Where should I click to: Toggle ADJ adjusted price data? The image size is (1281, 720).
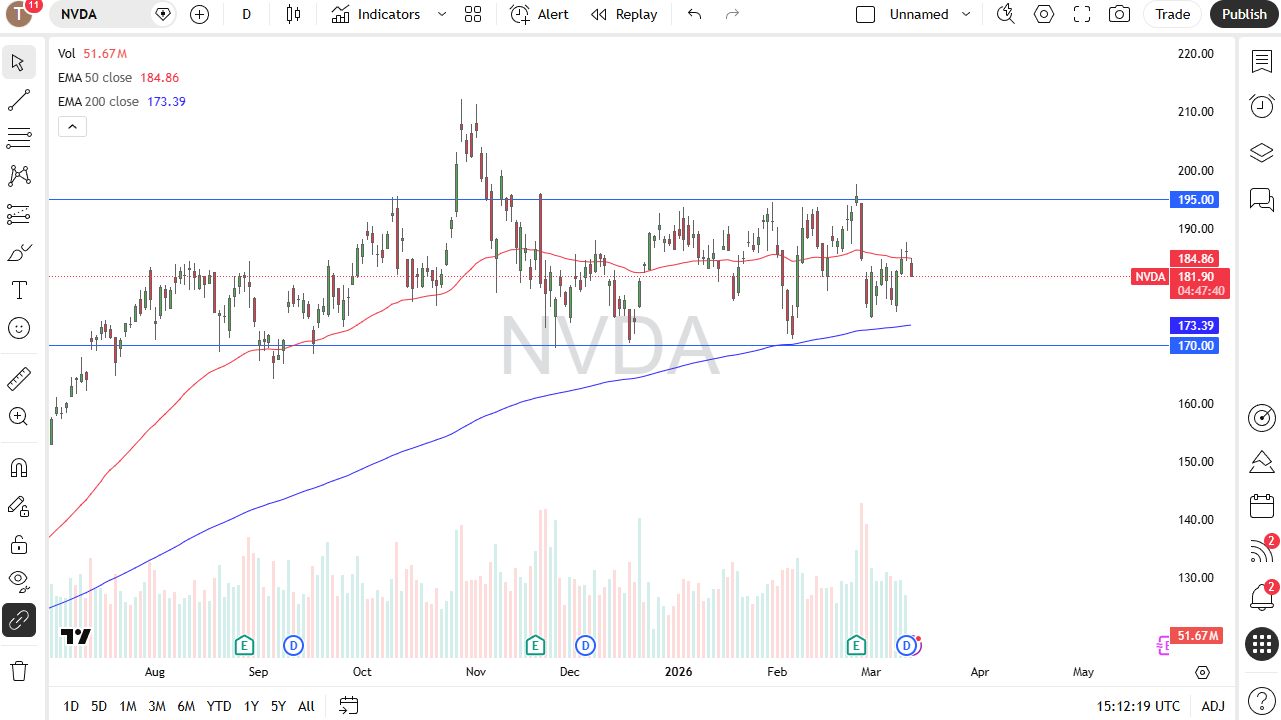click(x=1212, y=706)
